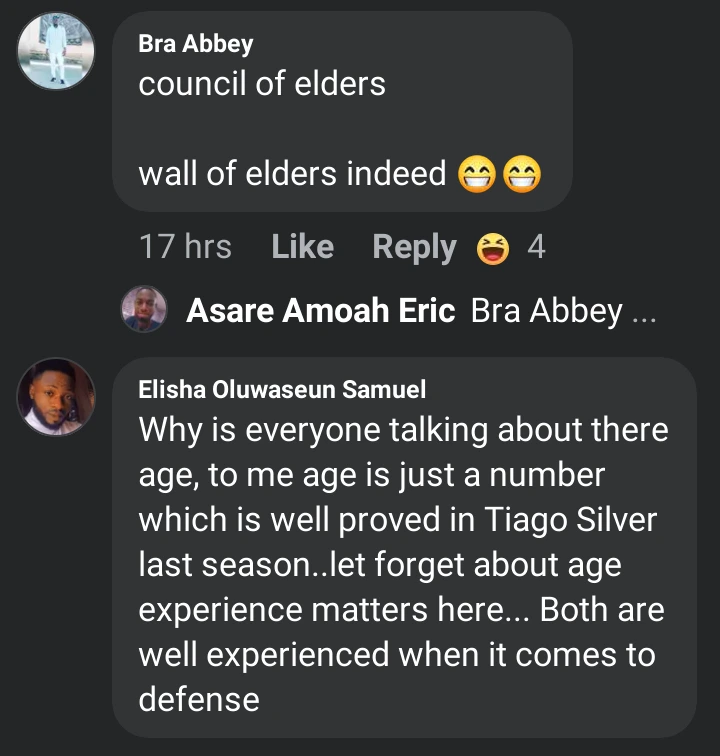Click the word 'defense' ending Elisha's comment
The image size is (720, 756).
[x=199, y=698]
